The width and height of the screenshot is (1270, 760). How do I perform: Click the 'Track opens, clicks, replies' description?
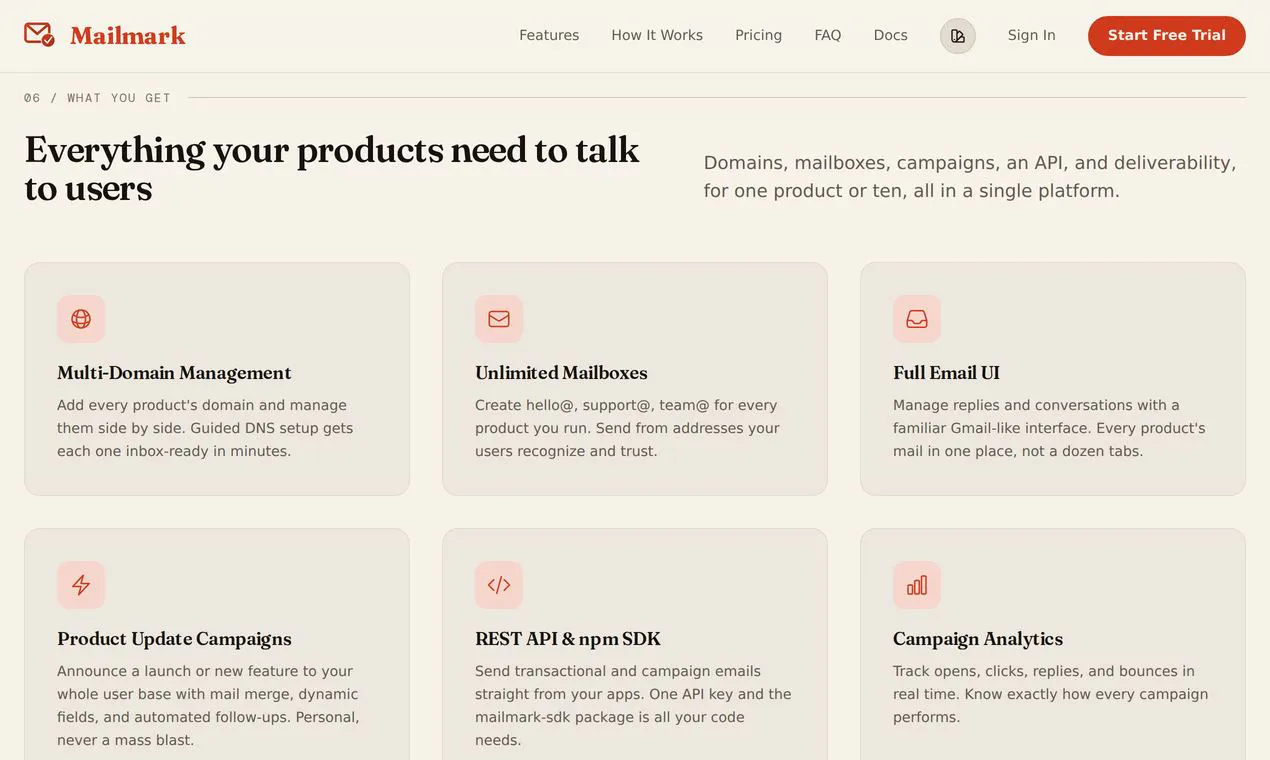[x=1051, y=694]
